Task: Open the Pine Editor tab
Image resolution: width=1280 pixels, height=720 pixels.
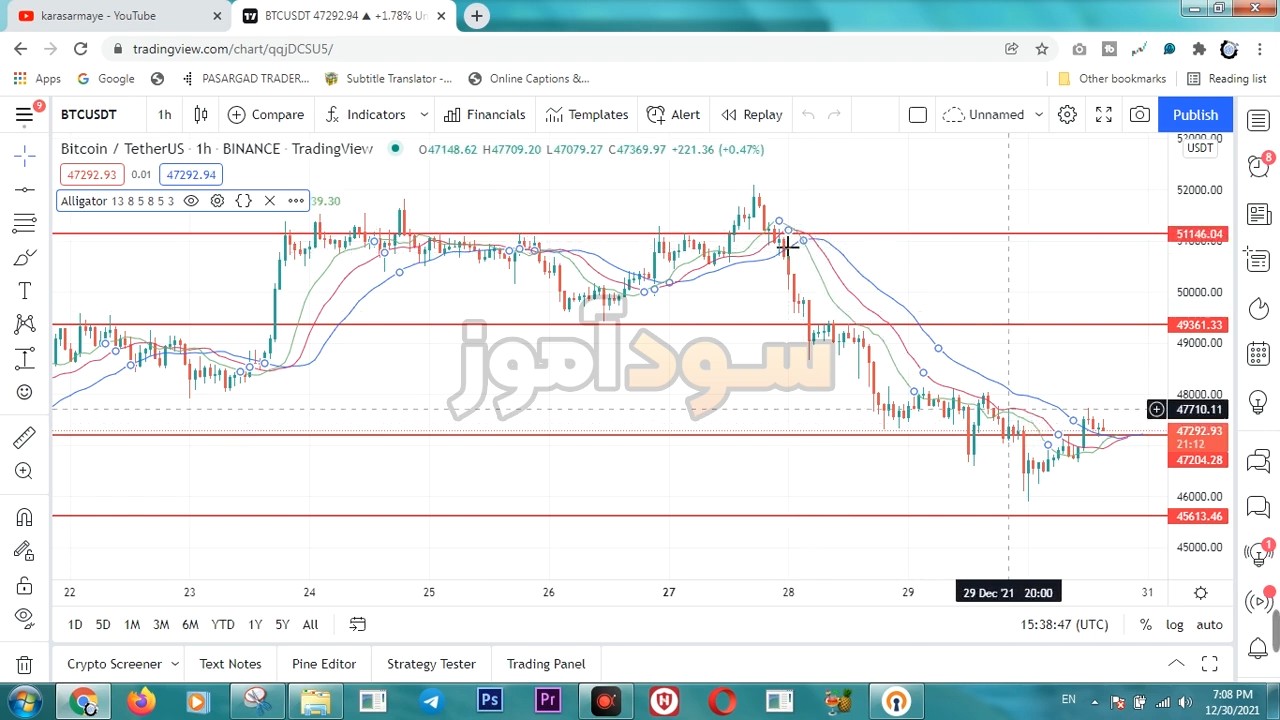Action: click(324, 664)
